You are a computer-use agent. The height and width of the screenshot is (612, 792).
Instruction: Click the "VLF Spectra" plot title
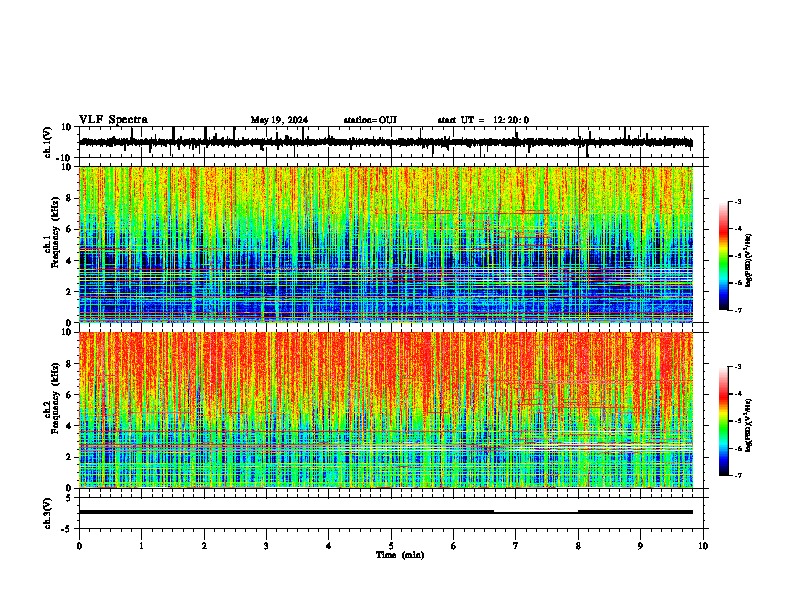coord(113,120)
